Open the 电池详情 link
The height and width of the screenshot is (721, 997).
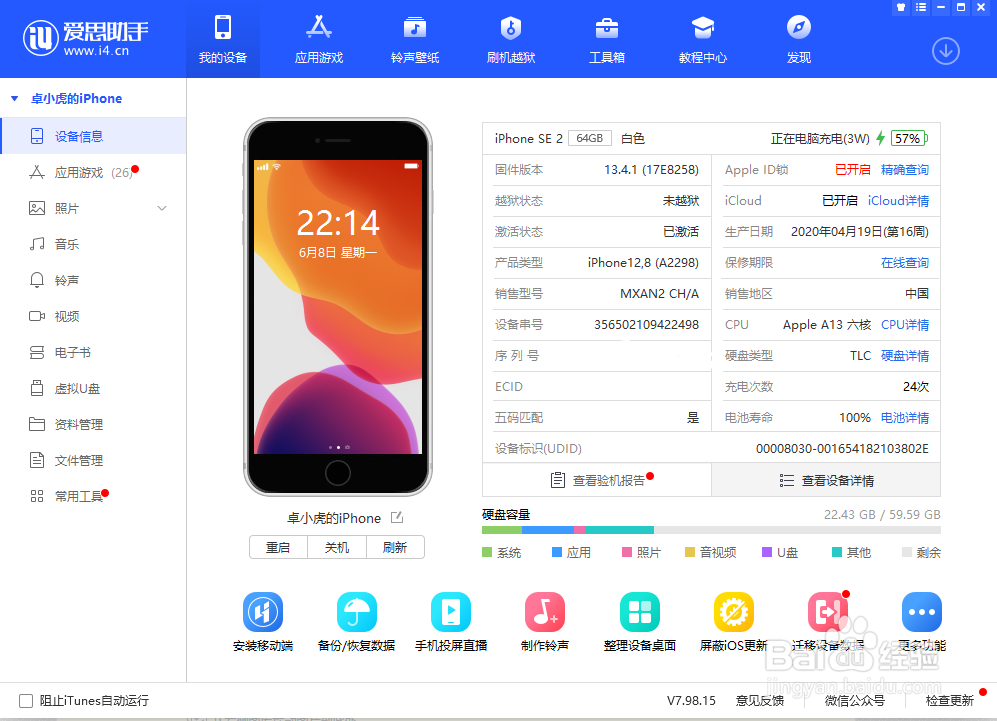pos(905,418)
